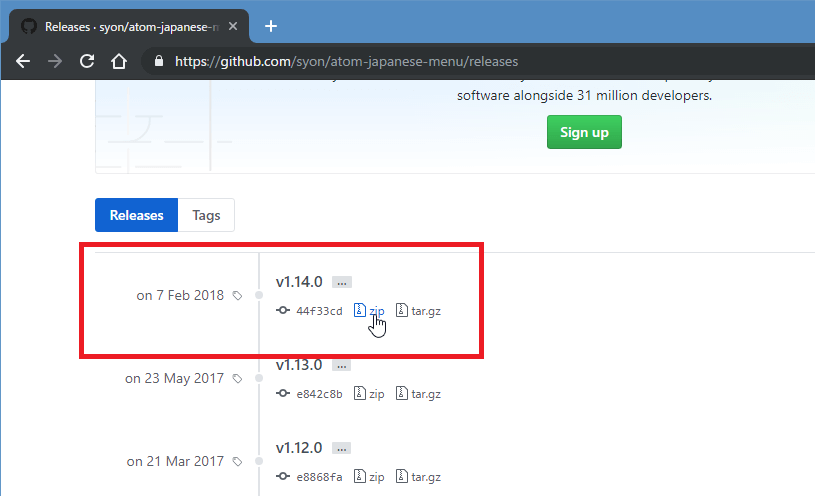Open the v1.14.0 release title link
The image size is (815, 496).
(x=299, y=282)
